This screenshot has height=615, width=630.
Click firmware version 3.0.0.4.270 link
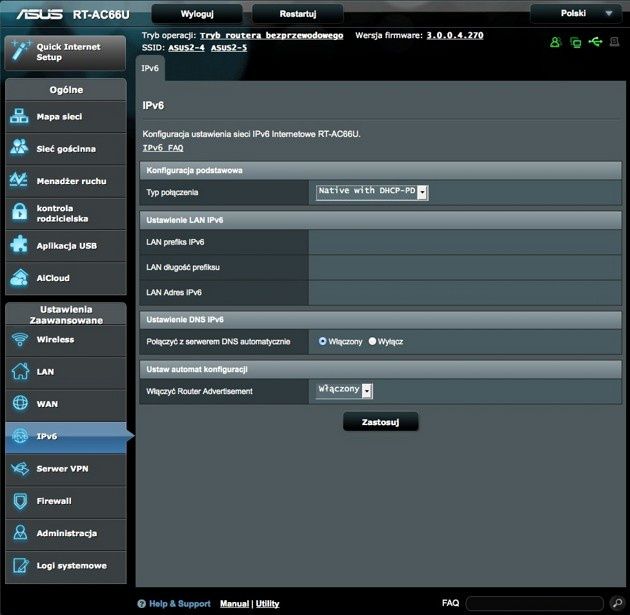455,35
